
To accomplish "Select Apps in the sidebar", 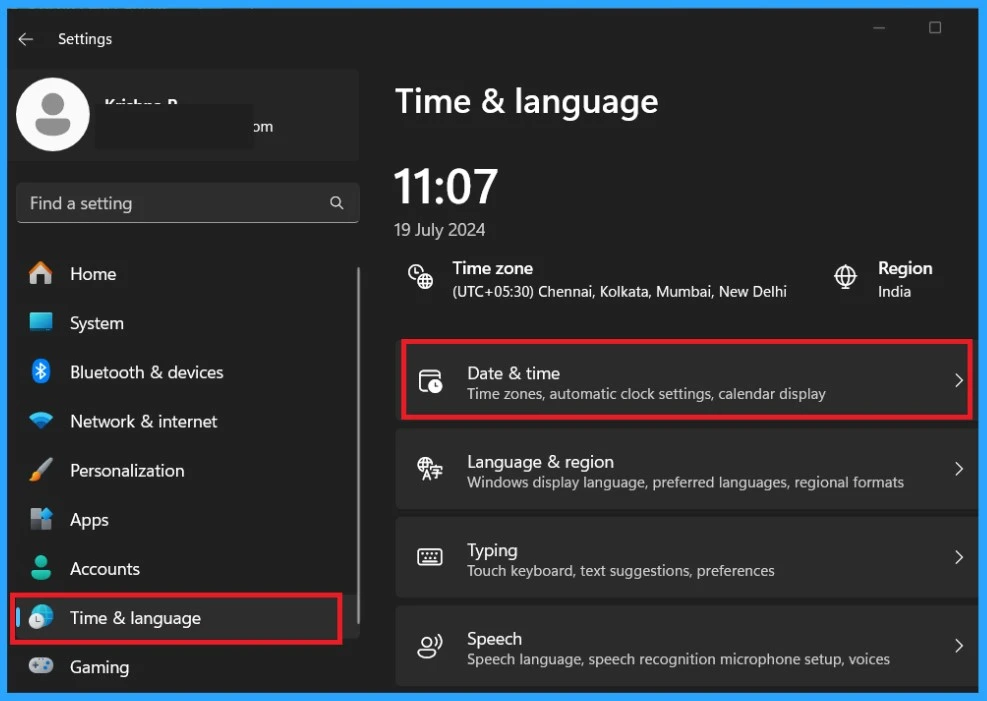I will coord(186,519).
